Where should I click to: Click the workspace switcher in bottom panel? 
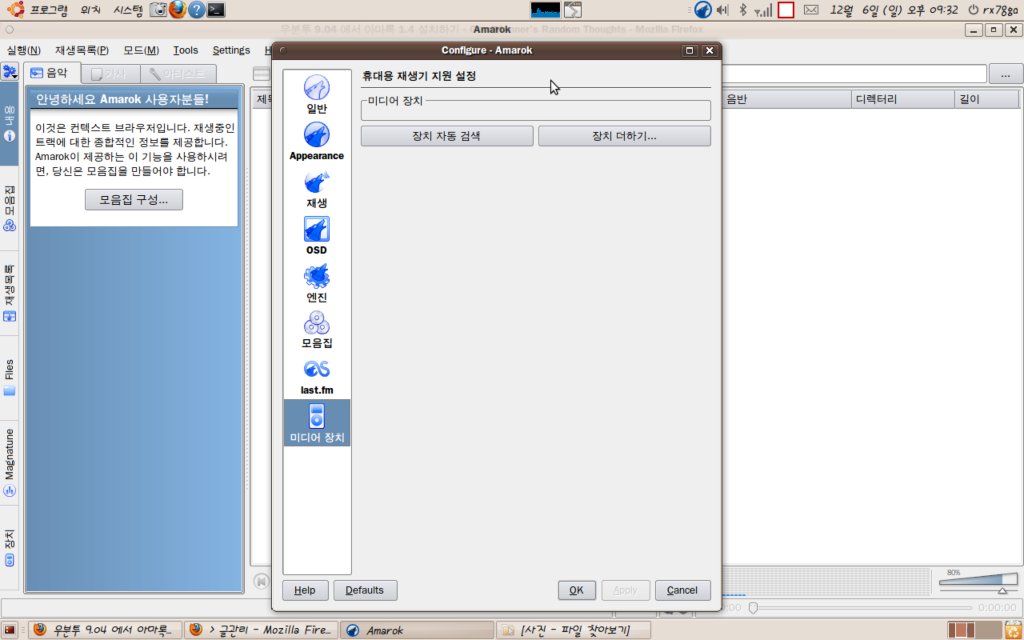[x=975, y=630]
